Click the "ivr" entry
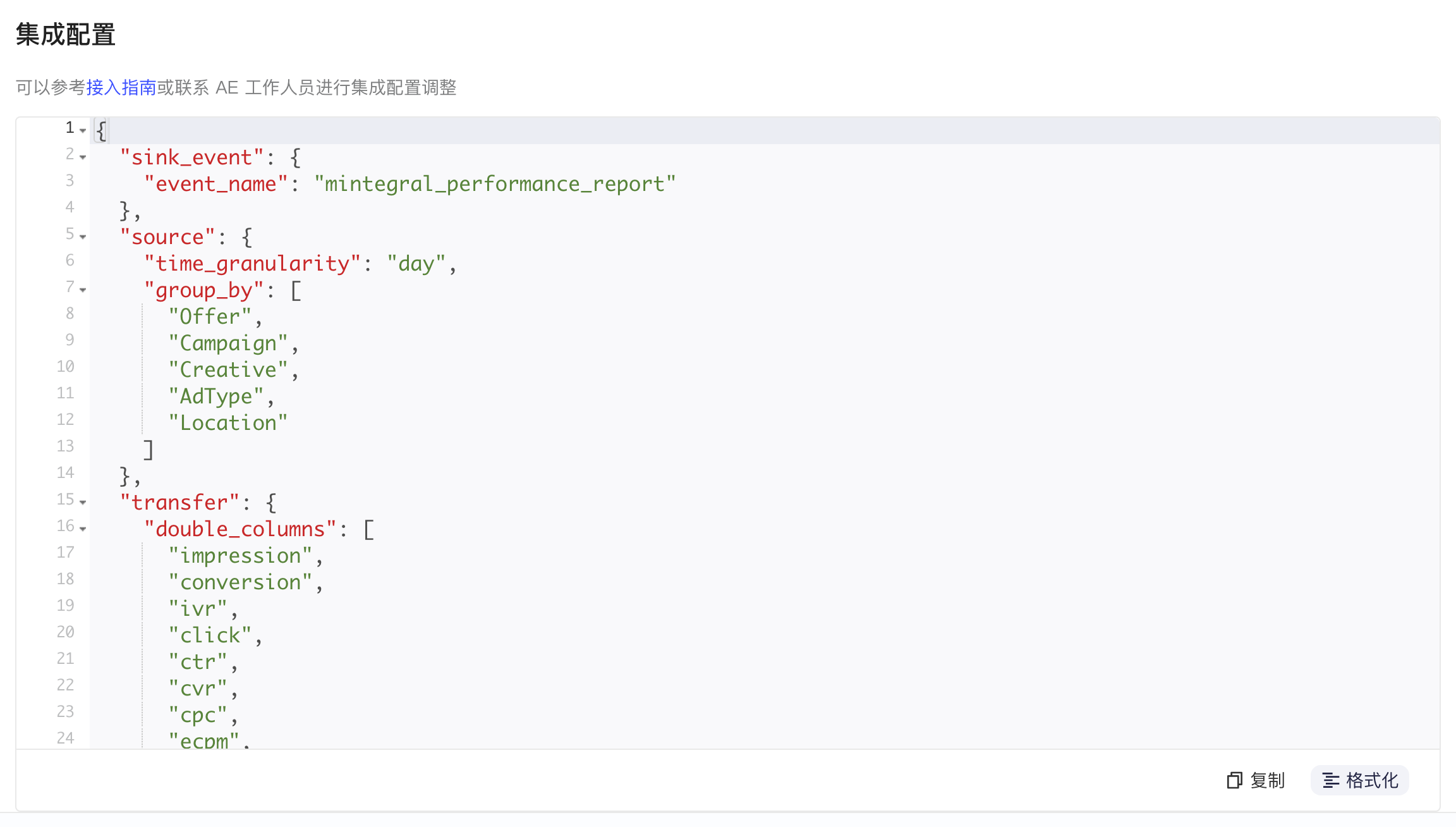The image size is (1456, 827). click(198, 609)
